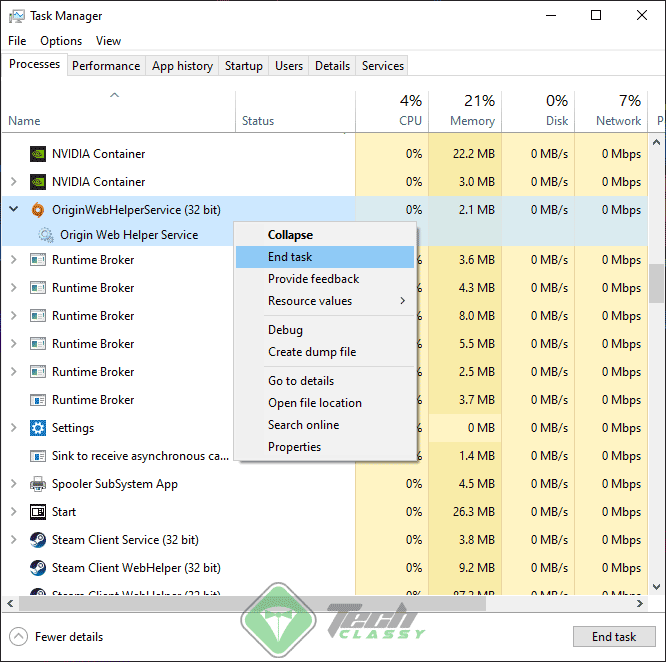
Task: Click the vertical scrollbar thumb
Action: pos(657,283)
